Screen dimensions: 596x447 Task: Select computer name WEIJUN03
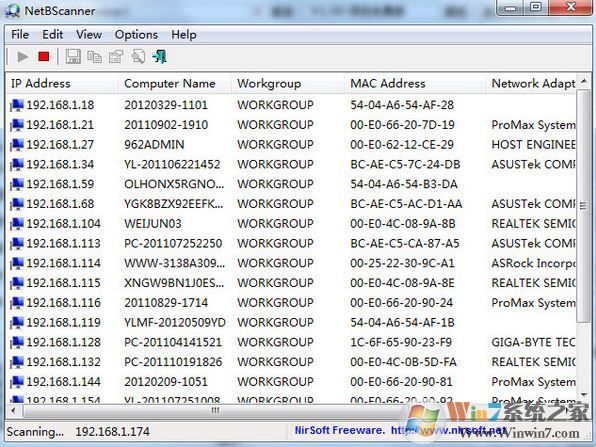pyautogui.click(x=153, y=224)
